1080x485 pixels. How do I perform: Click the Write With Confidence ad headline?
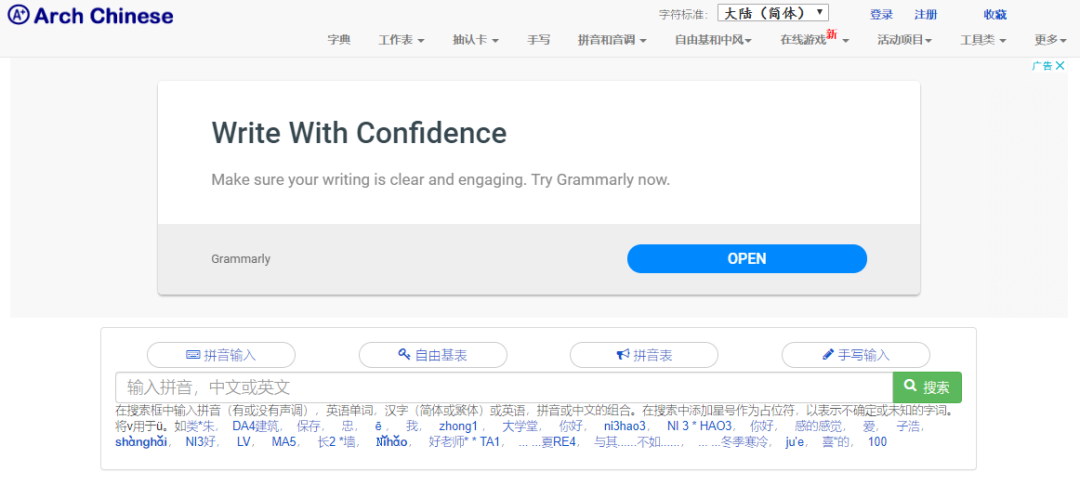tap(359, 132)
